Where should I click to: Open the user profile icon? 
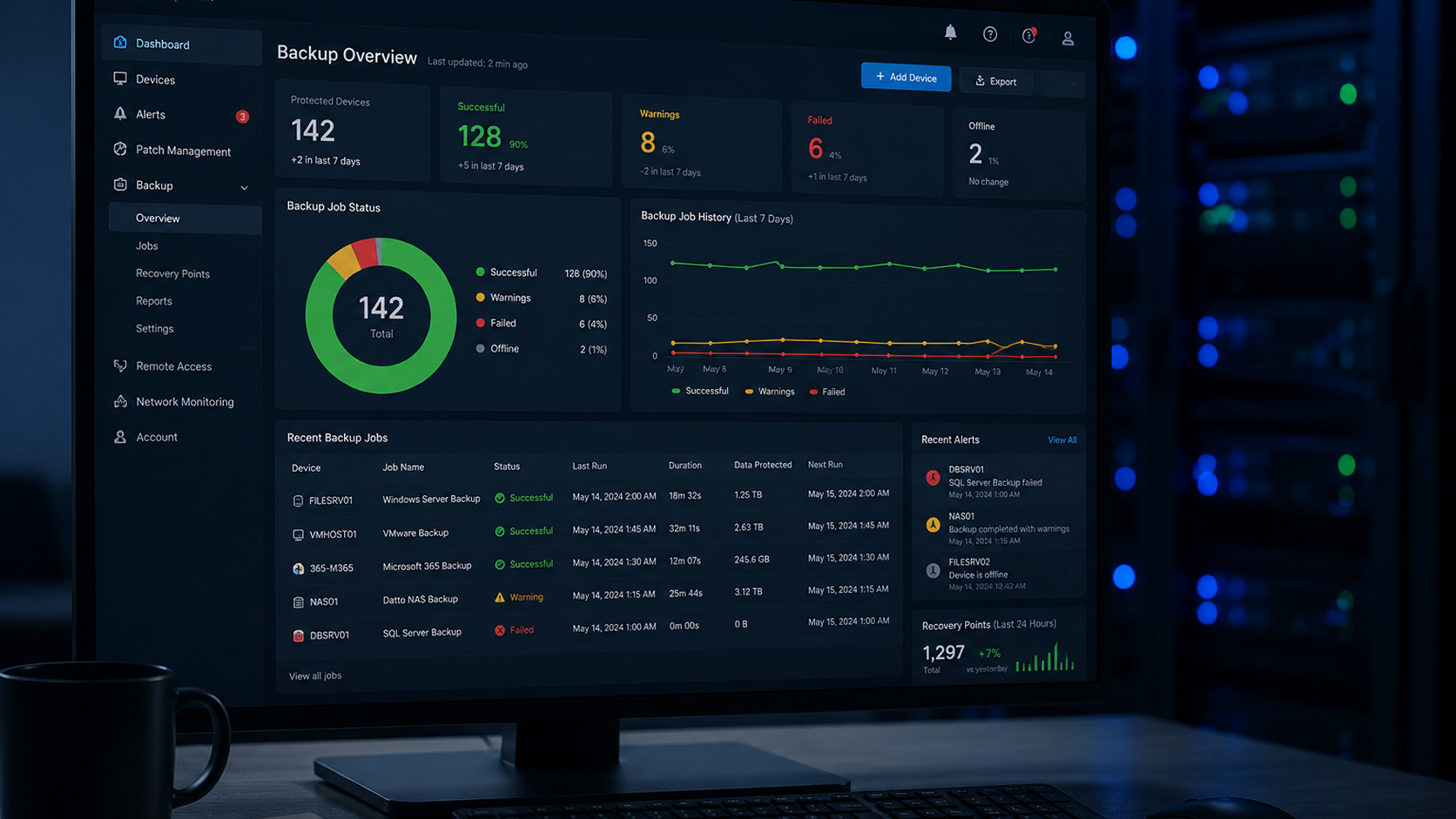[x=1068, y=38]
